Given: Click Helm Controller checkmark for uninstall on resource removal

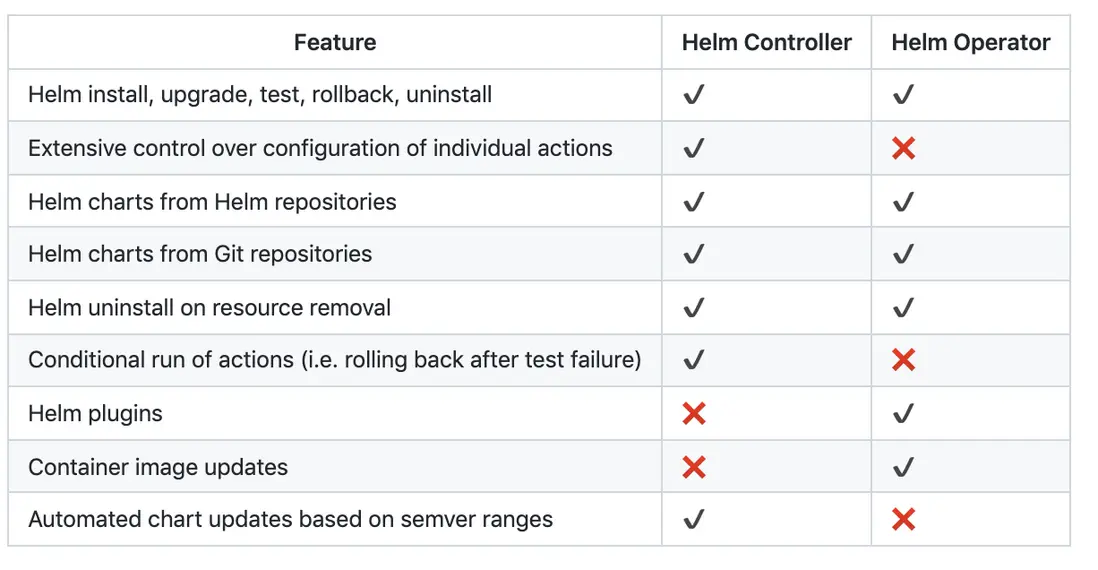Looking at the screenshot, I should point(693,308).
